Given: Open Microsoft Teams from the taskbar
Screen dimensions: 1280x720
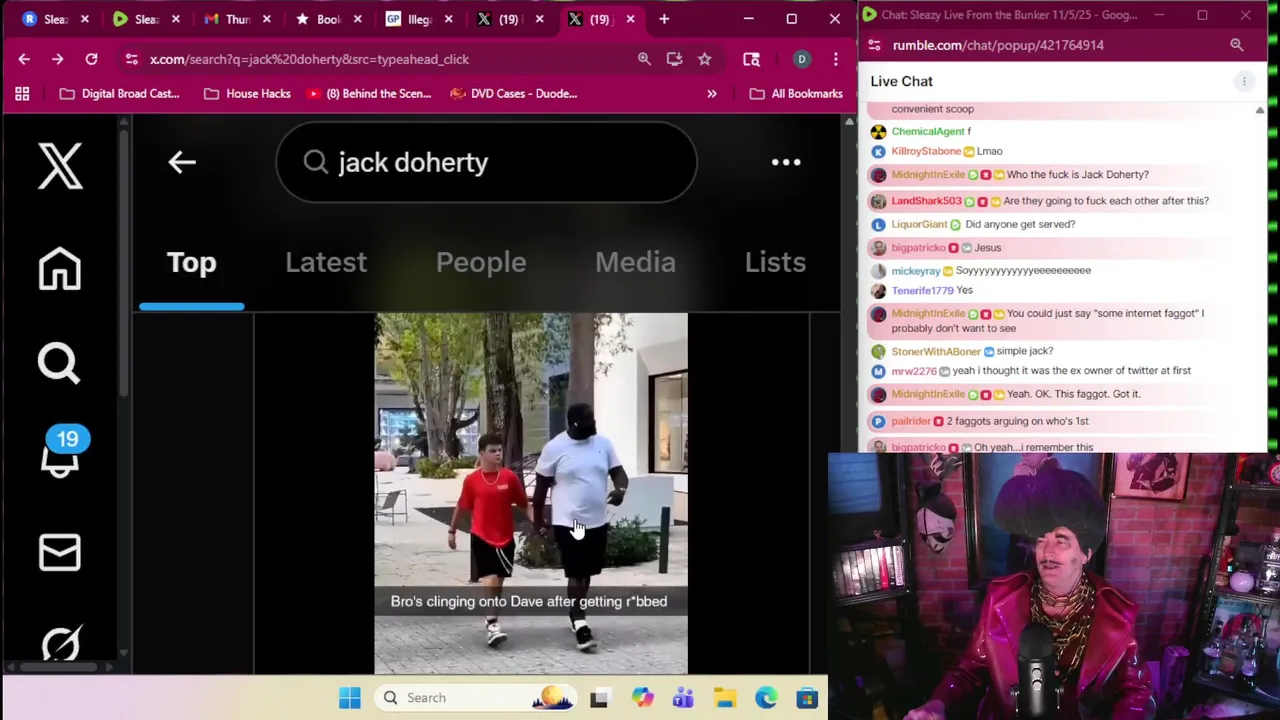Looking at the screenshot, I should click(683, 698).
